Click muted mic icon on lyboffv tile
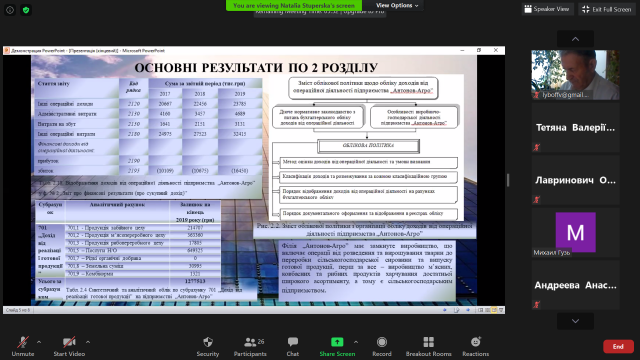Screen dimensions: 640x360 [x=537, y=95]
